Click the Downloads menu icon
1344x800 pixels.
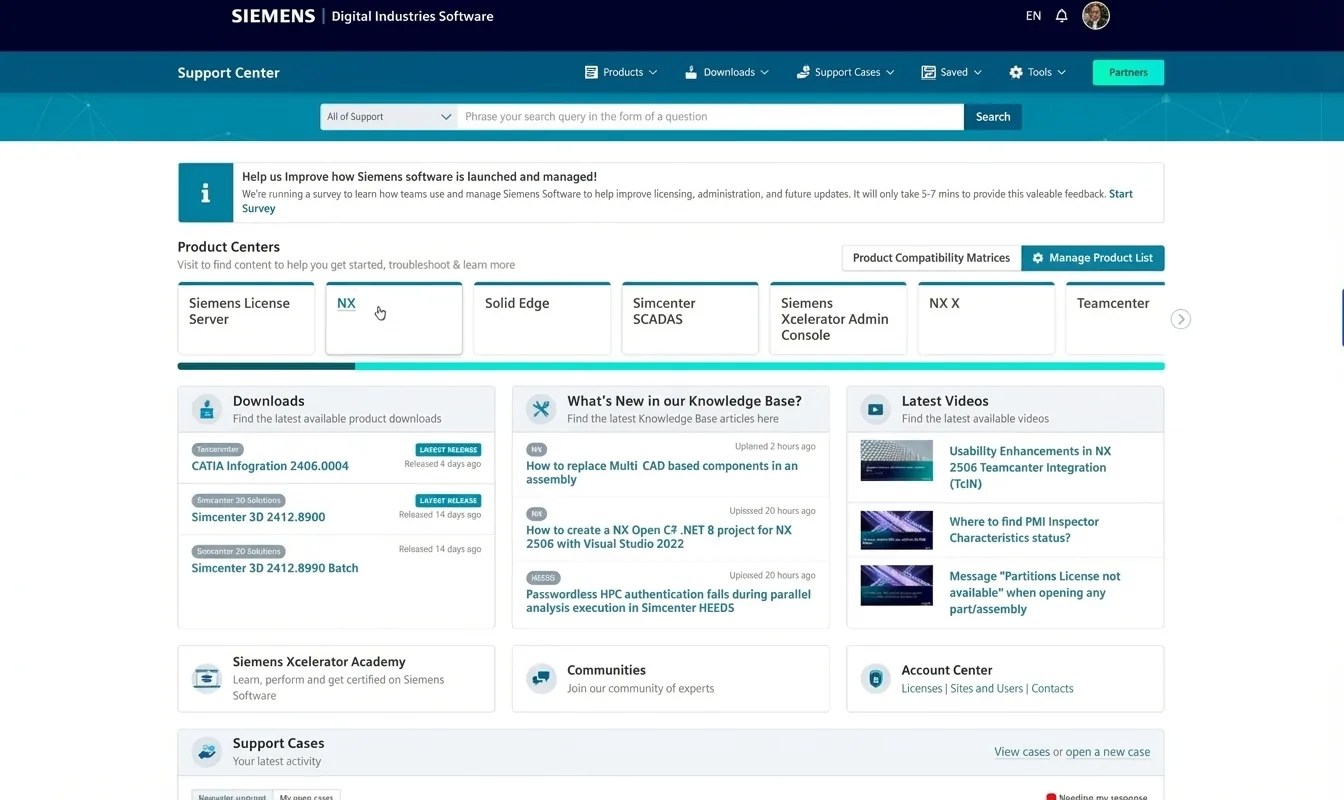pyautogui.click(x=690, y=72)
